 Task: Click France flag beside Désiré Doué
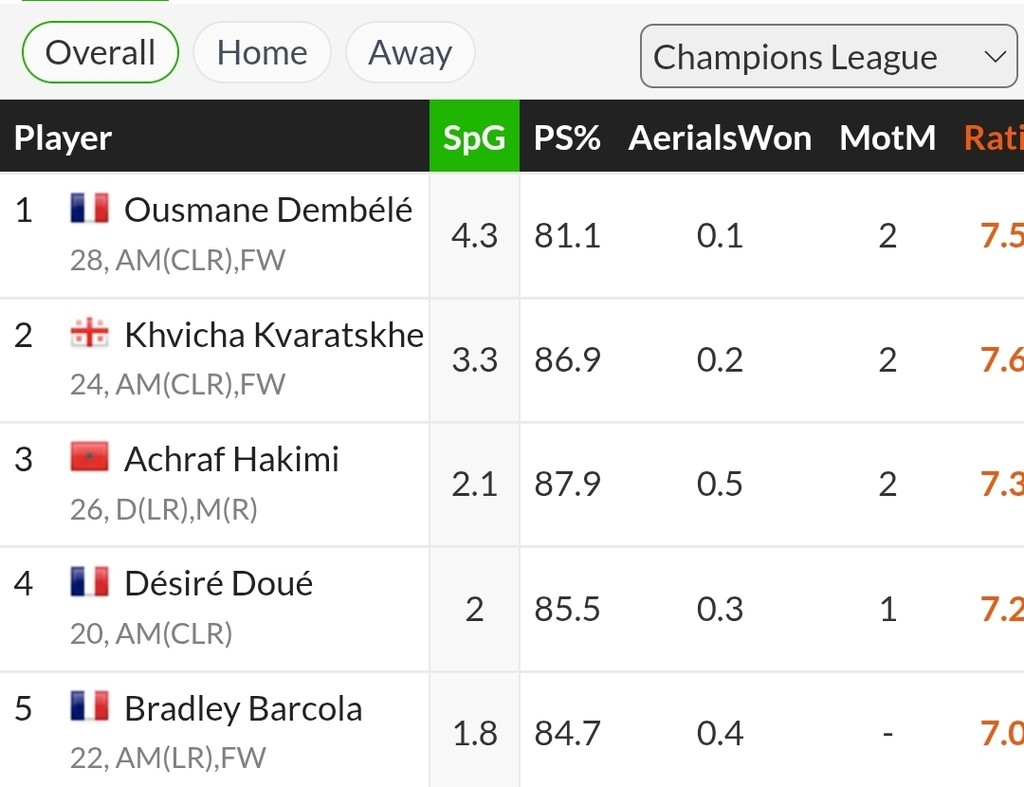pos(89,582)
